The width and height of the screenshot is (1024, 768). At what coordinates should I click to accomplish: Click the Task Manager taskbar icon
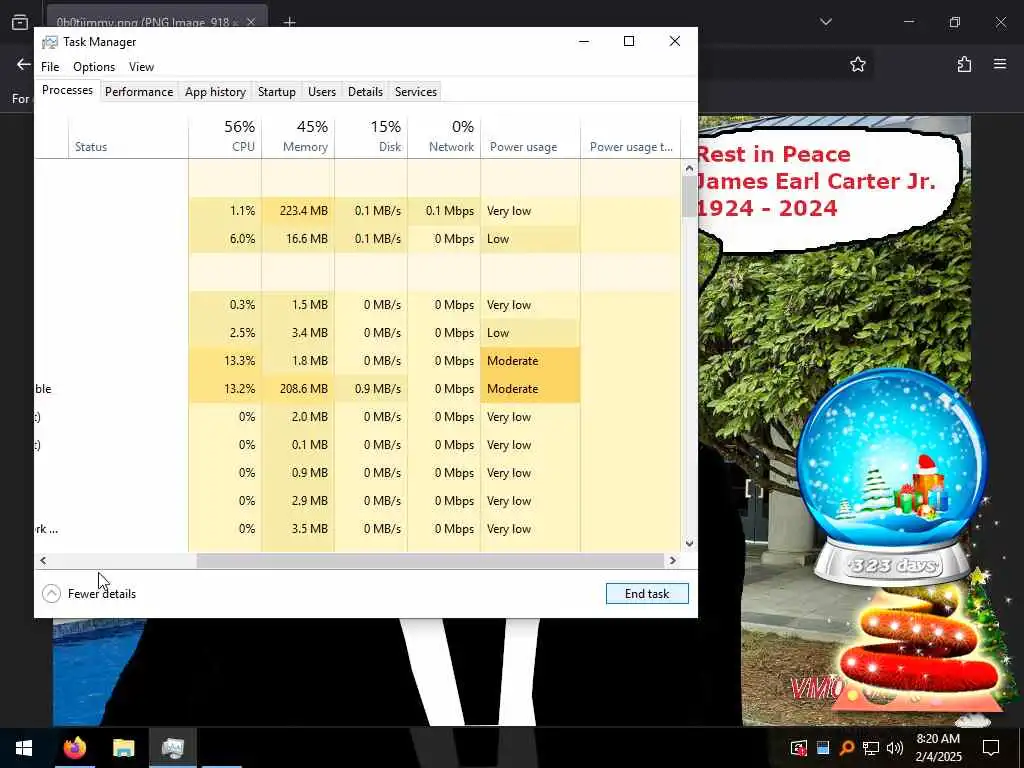tap(172, 748)
